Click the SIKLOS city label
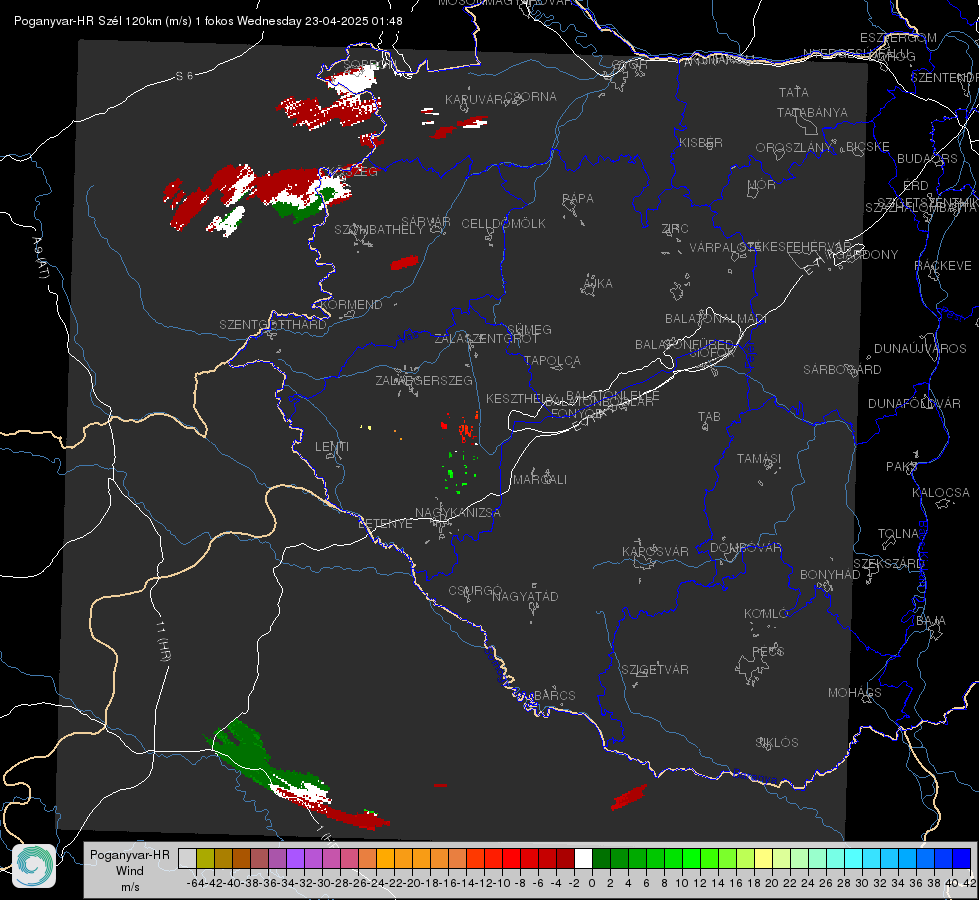 777,743
